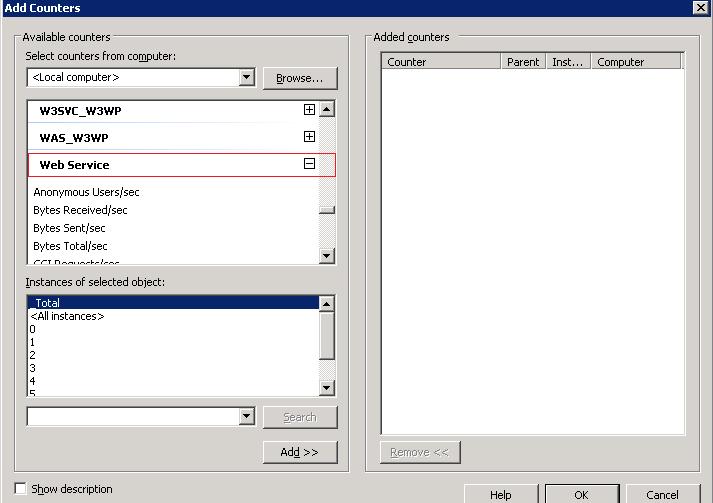Image resolution: width=713 pixels, height=503 pixels.
Task: Select the _Total instance
Action: point(173,302)
